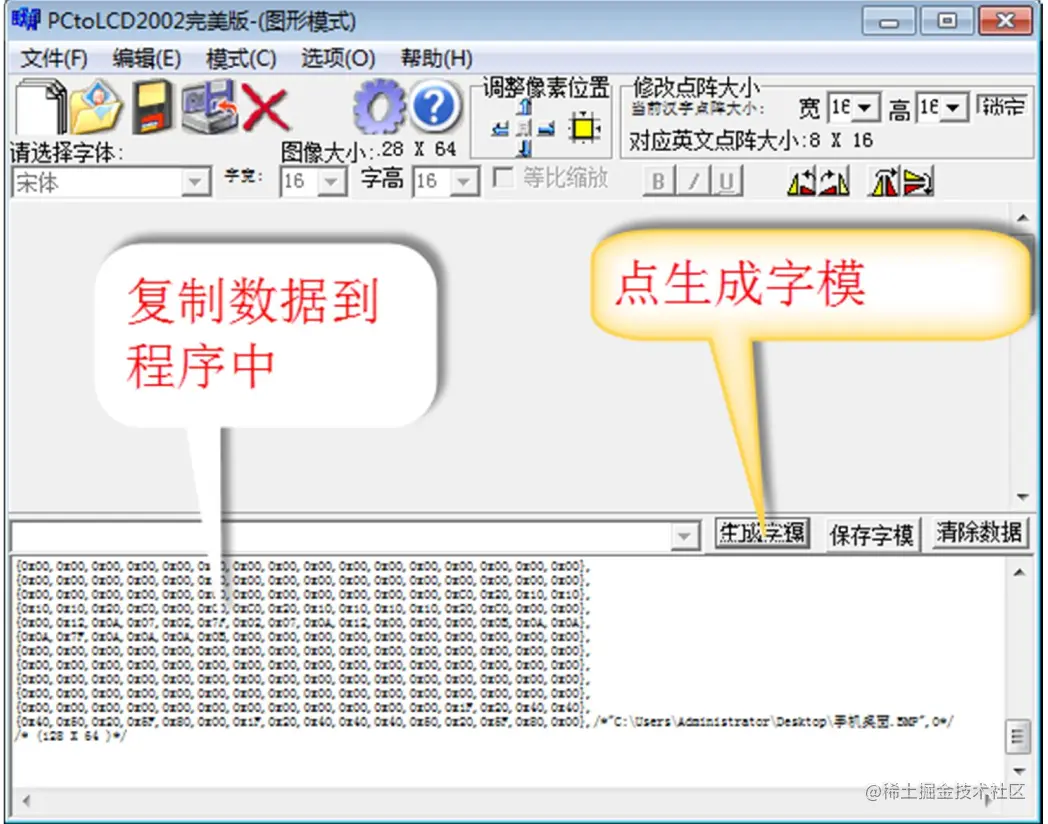The width and height of the screenshot is (1048, 824).
Task: Click the rotate right triangle icon
Action: coord(834,181)
